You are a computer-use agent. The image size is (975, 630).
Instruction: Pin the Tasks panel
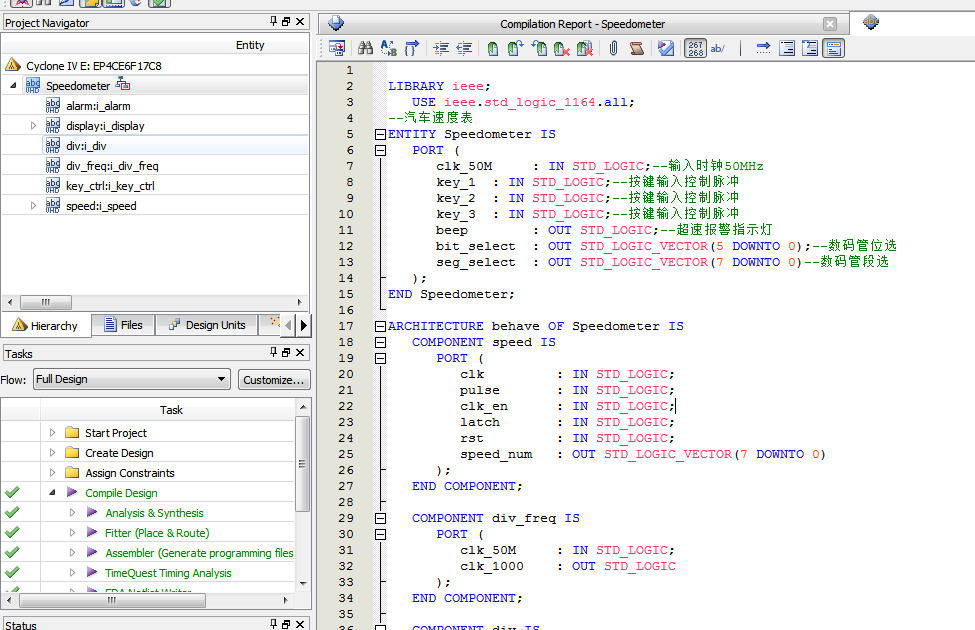tap(273, 352)
